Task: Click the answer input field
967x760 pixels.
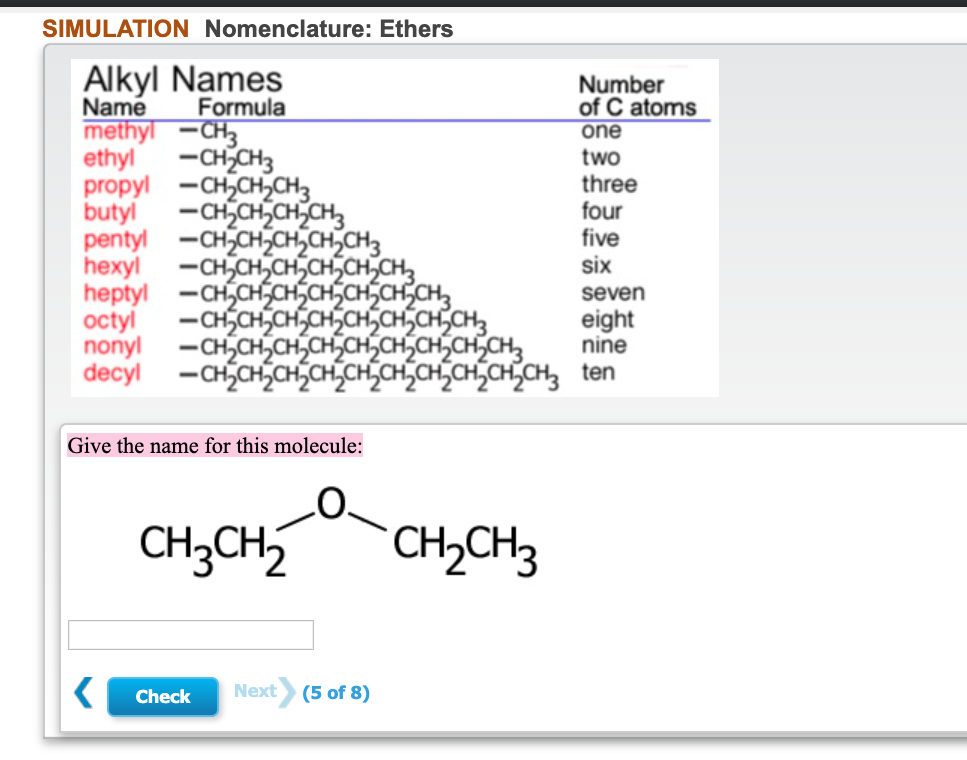Action: coord(190,634)
